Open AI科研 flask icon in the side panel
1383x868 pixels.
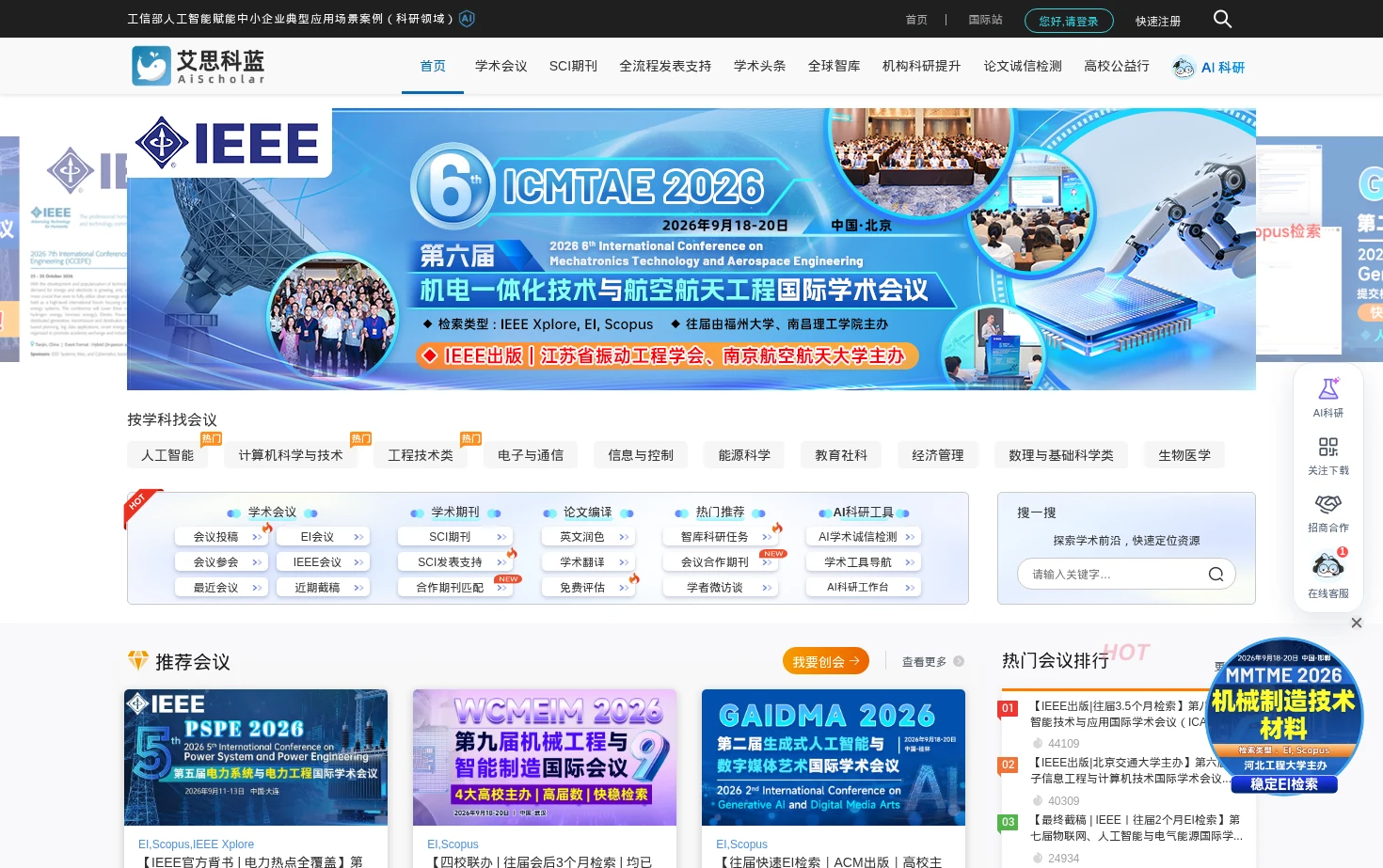coord(1328,388)
